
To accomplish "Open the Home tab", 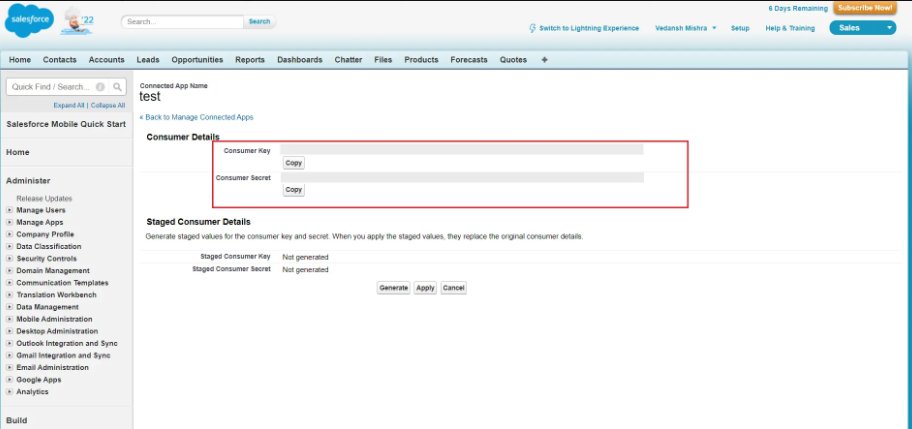I will pyautogui.click(x=20, y=59).
